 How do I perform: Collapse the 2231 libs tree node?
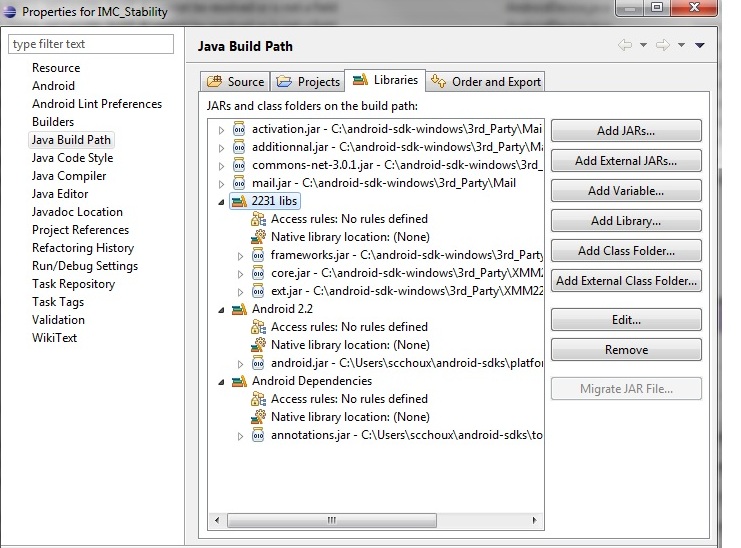pos(222,201)
